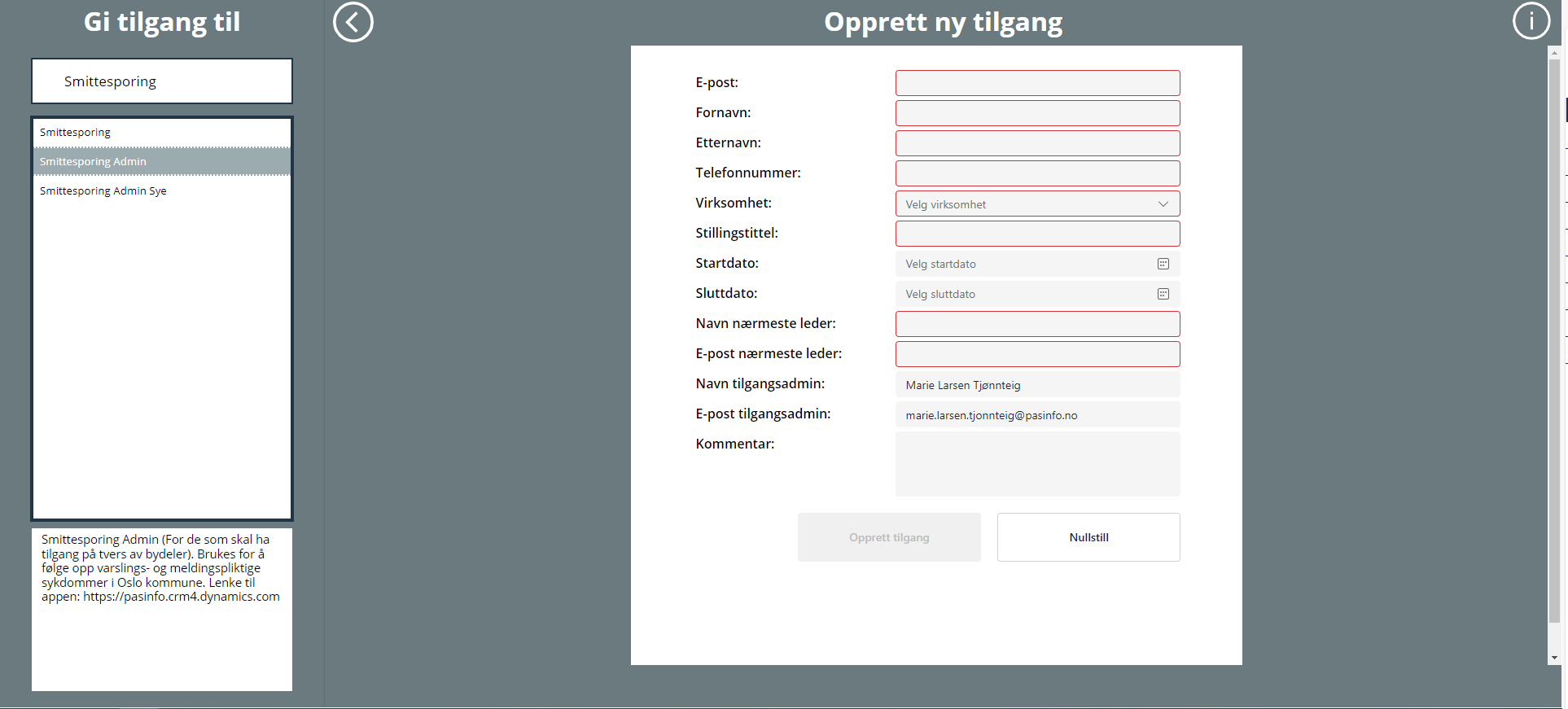Click the Kommentar: label
1568x709 pixels.
click(x=735, y=444)
